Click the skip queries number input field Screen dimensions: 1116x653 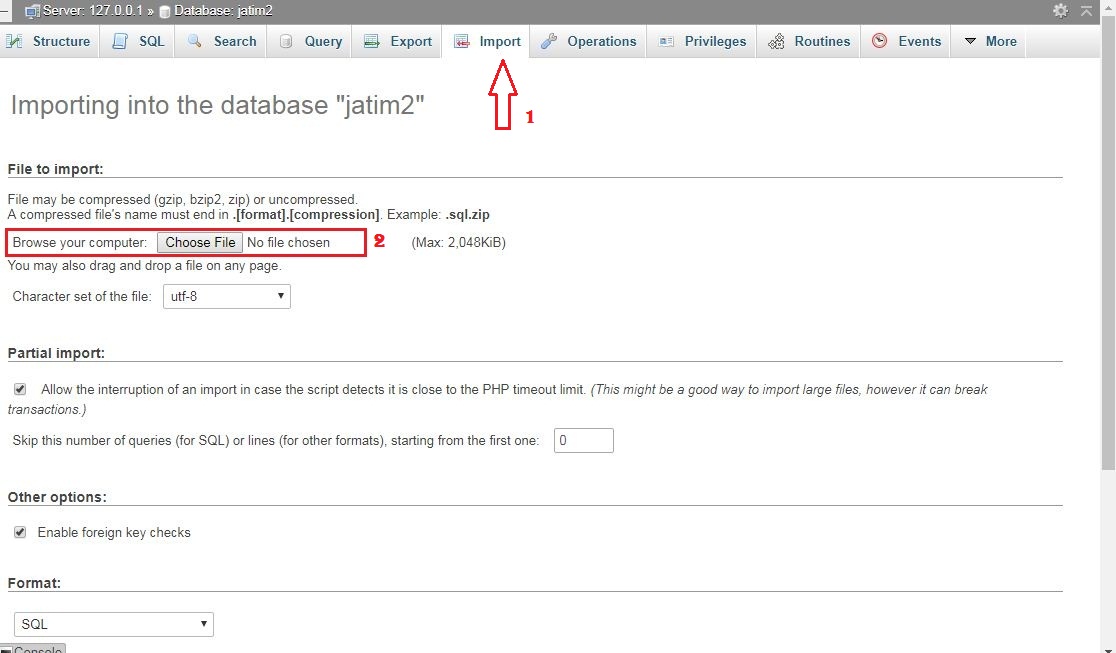tap(583, 440)
